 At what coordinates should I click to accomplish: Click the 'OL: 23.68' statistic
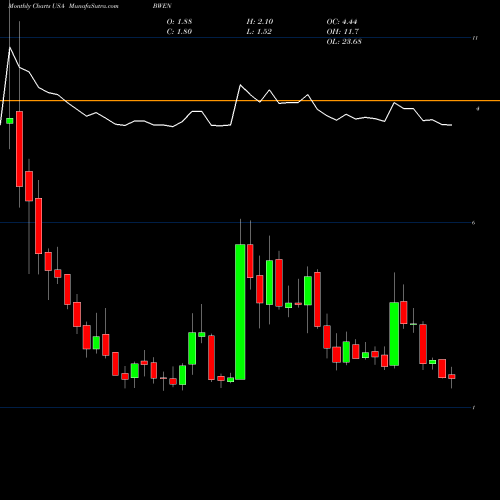pyautogui.click(x=344, y=42)
